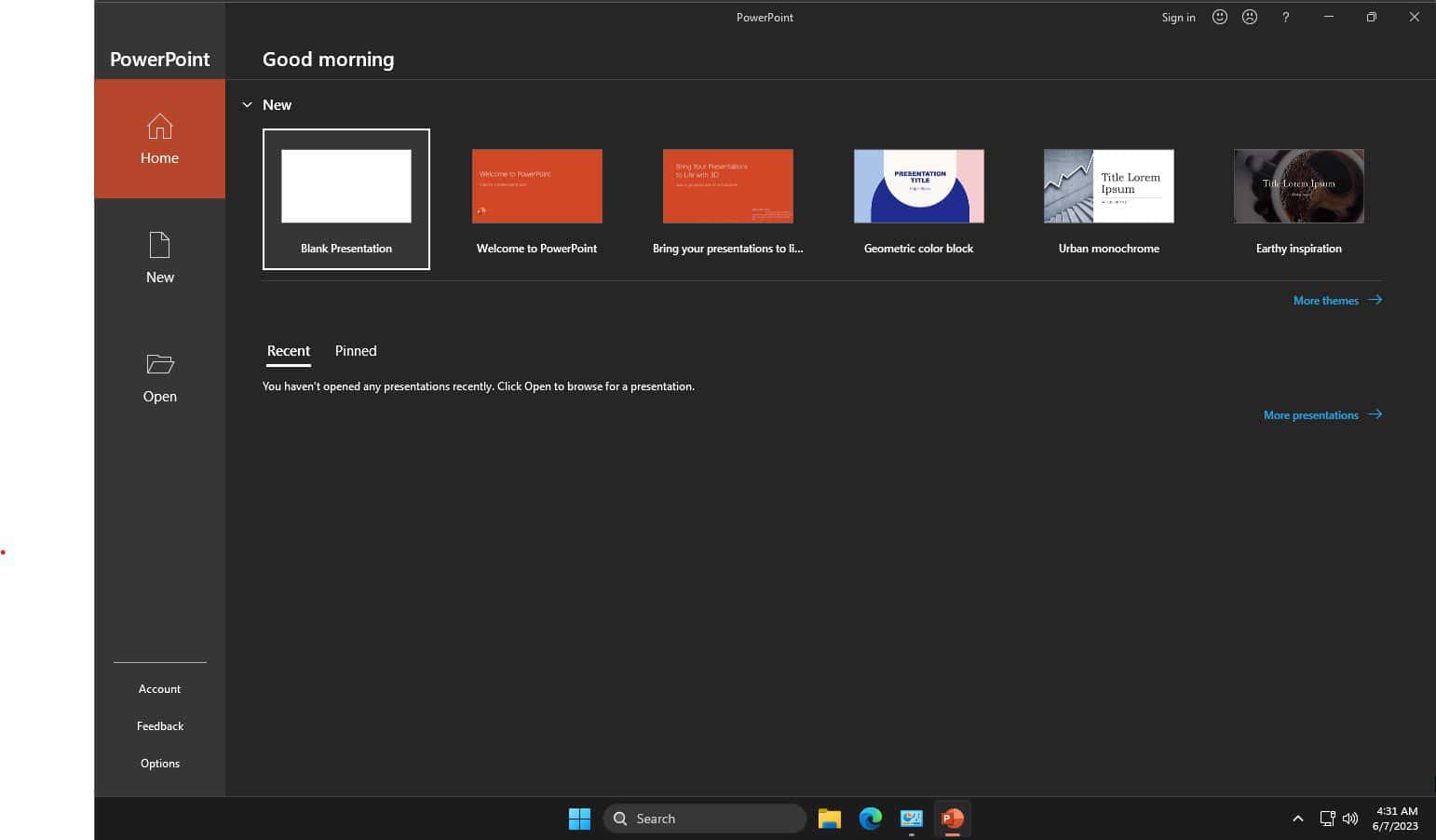Open the Windows Start menu

tap(579, 819)
